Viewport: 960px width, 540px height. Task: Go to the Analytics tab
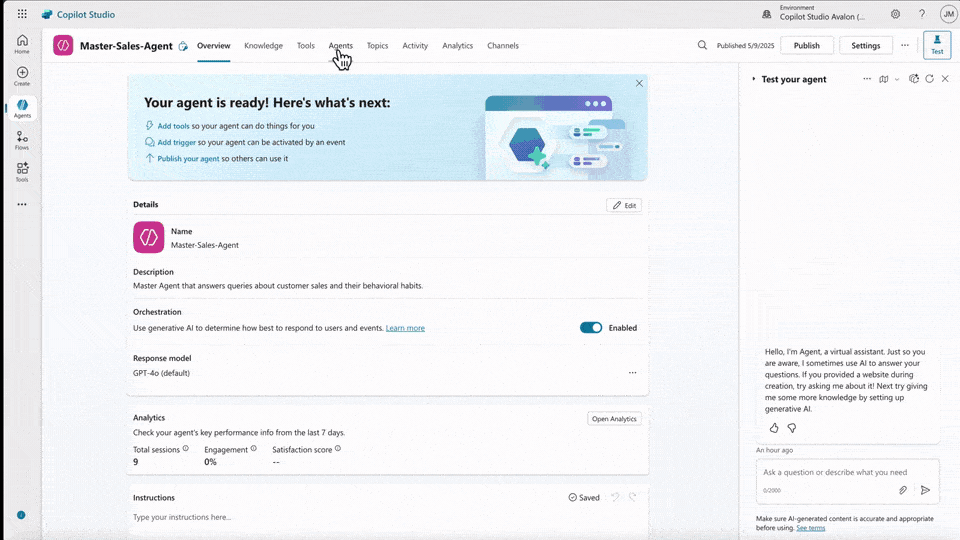point(457,46)
